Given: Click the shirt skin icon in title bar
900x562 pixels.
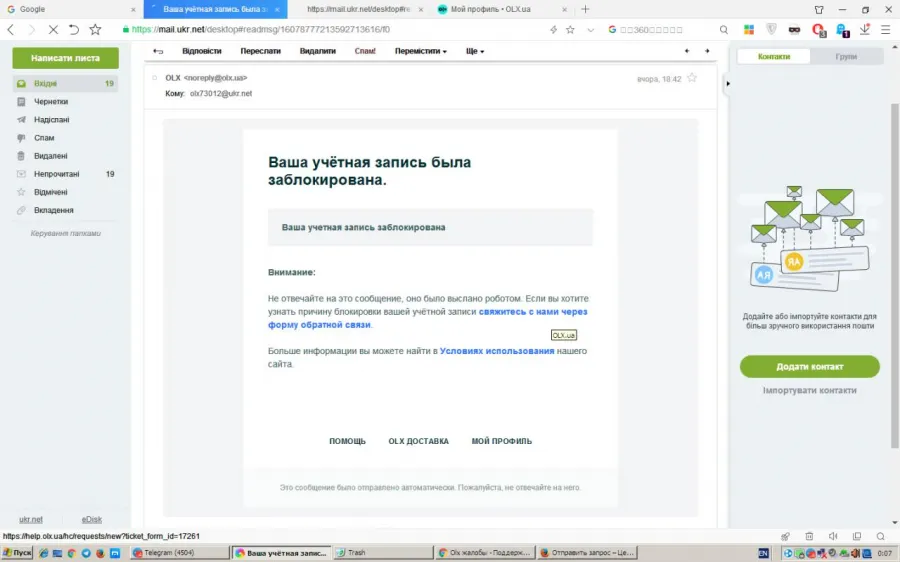Looking at the screenshot, I should [x=819, y=9].
